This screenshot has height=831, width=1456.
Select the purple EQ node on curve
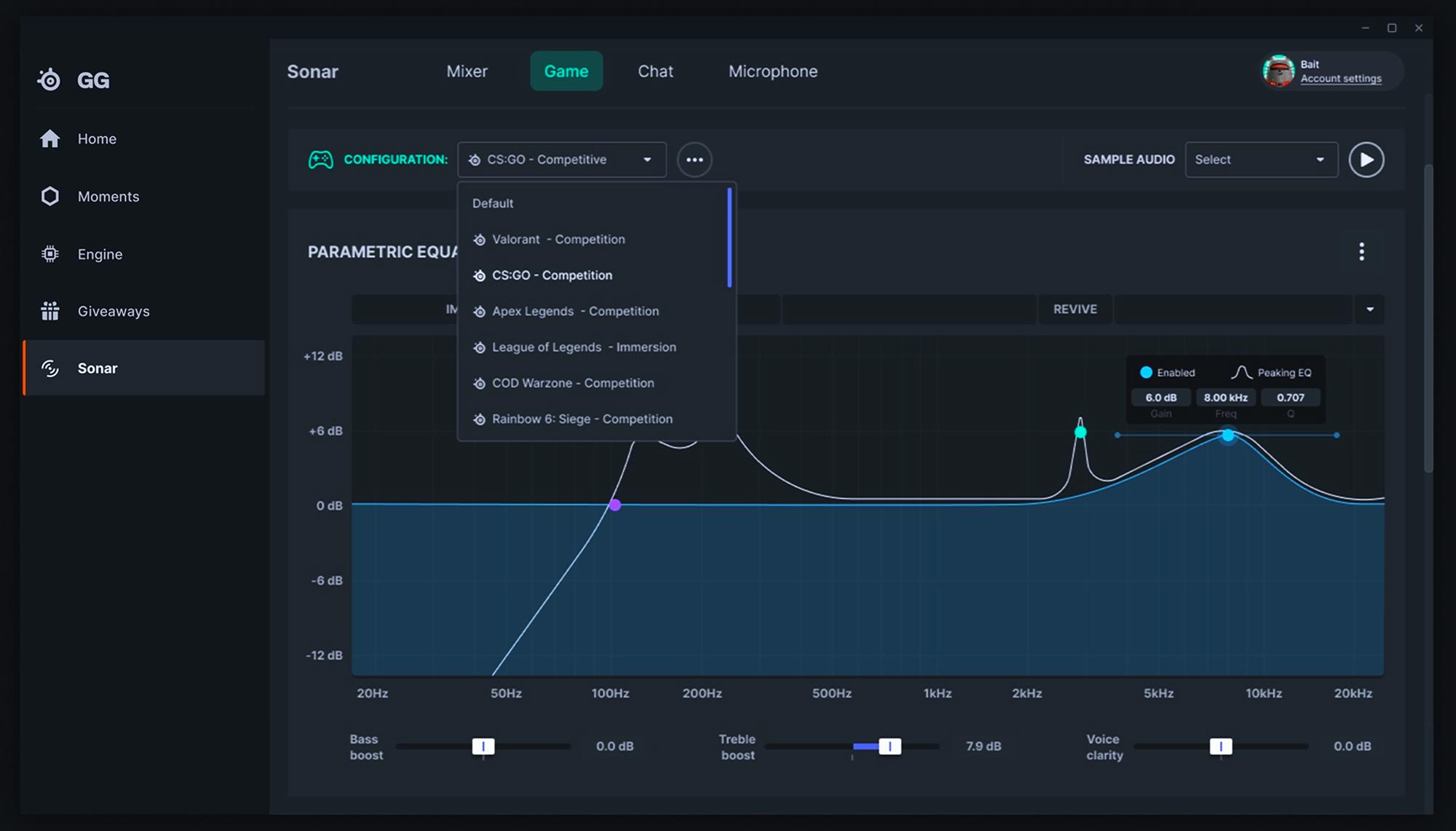(615, 505)
